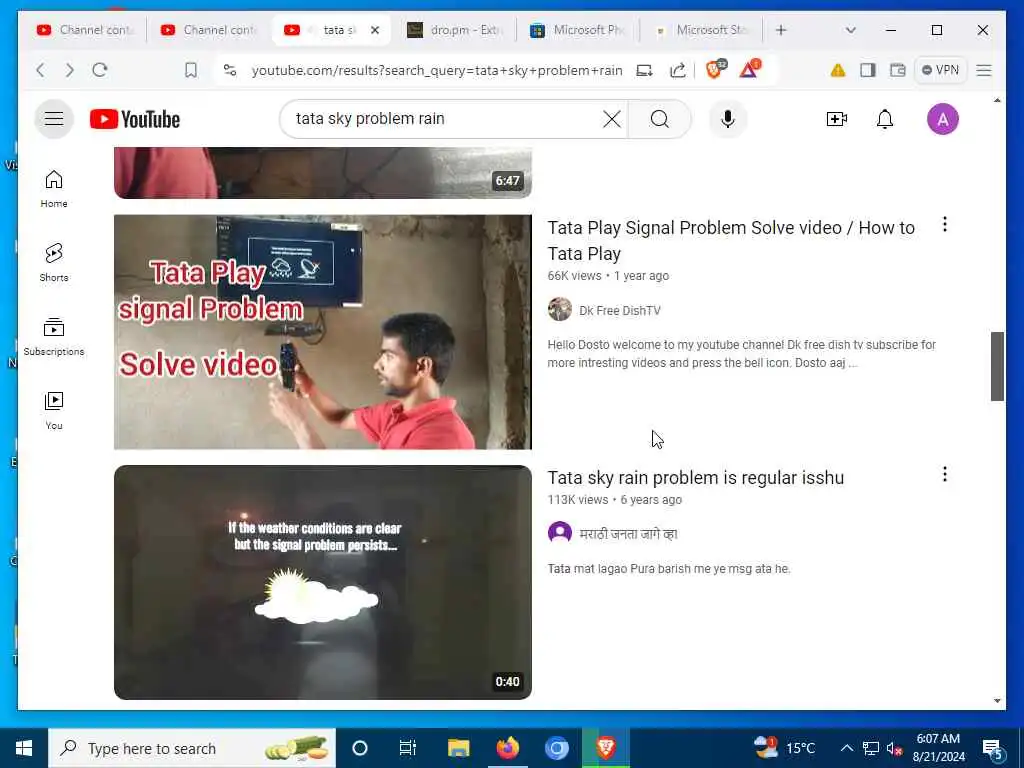This screenshot has height=768, width=1024.
Task: Click the page vertical scrollbar thumb
Action: click(997, 366)
